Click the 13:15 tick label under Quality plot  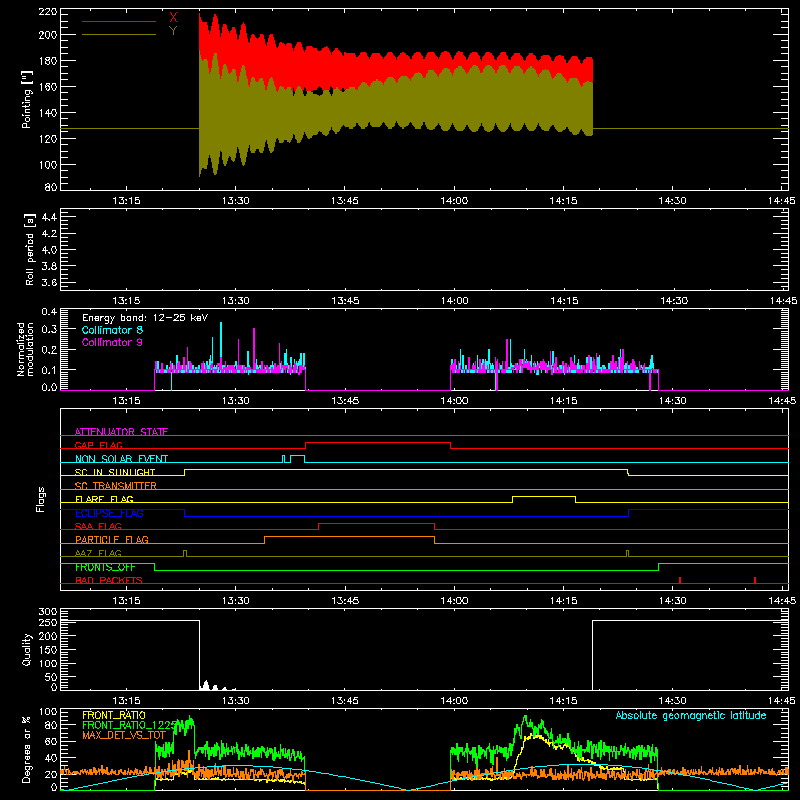[126, 701]
